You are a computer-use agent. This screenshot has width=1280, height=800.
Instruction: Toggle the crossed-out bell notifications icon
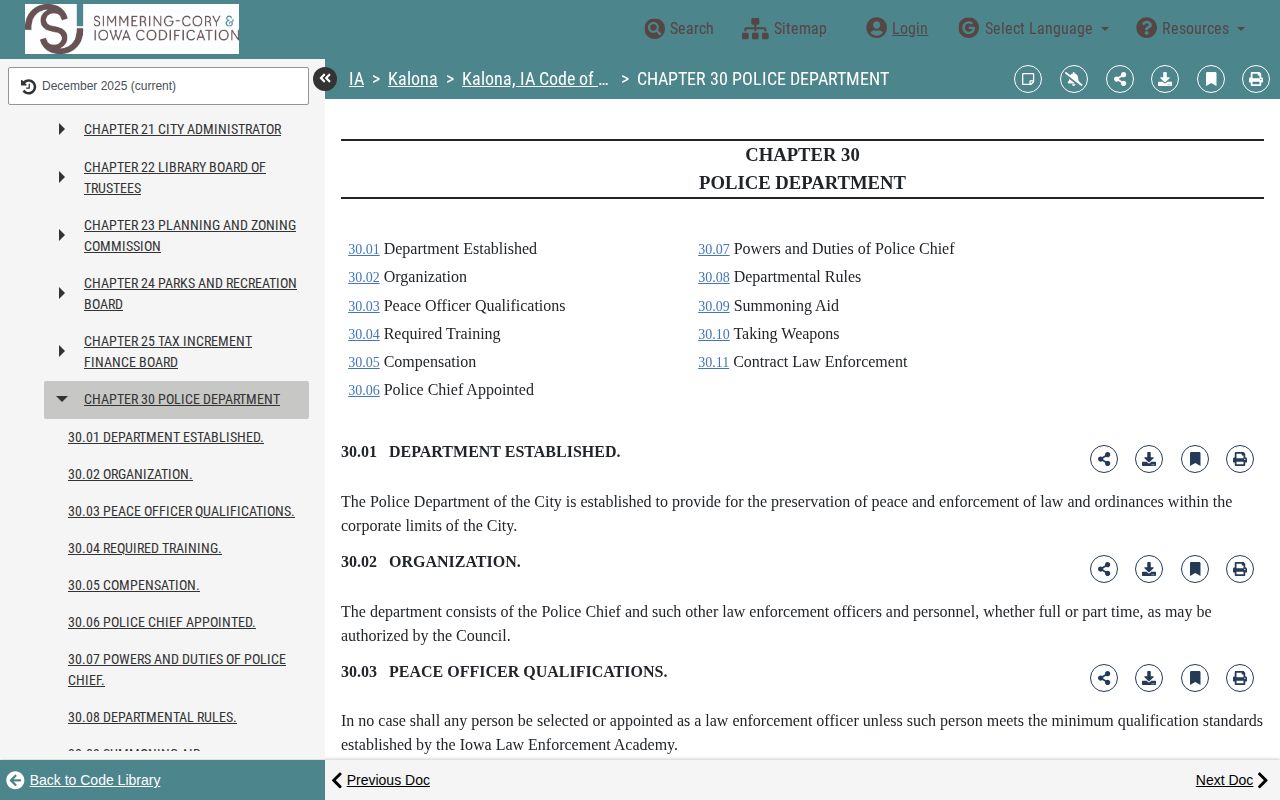(x=1074, y=79)
